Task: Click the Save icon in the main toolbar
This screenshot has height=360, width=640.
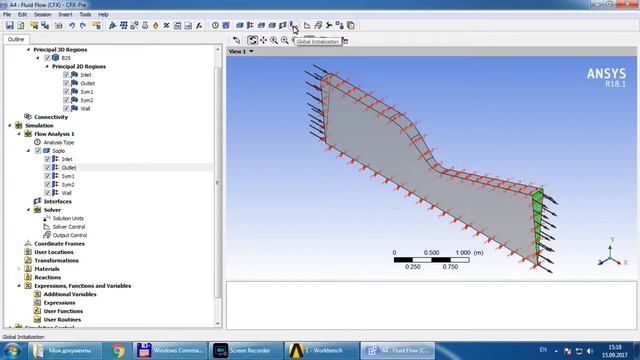Action: click(x=9, y=25)
